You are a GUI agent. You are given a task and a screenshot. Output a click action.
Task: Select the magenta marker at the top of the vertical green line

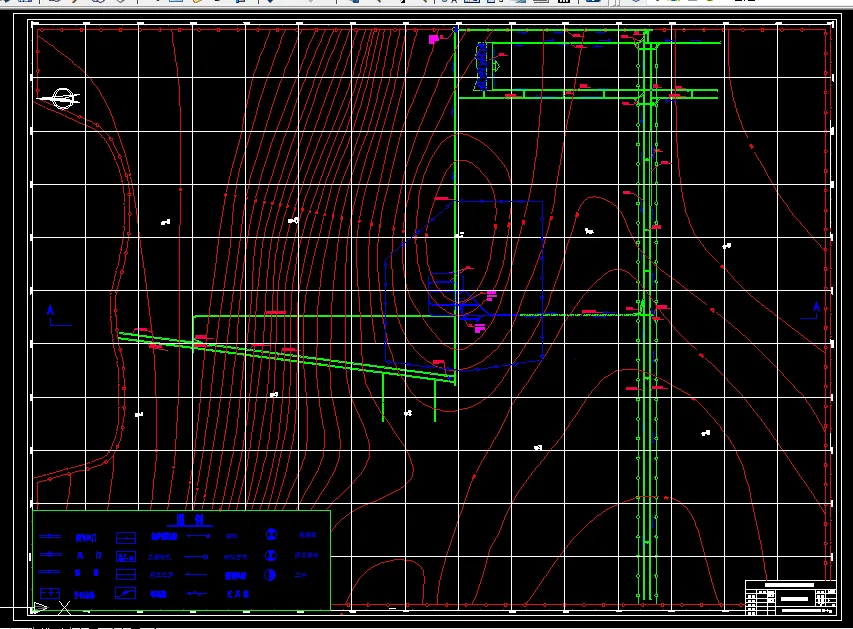point(434,39)
